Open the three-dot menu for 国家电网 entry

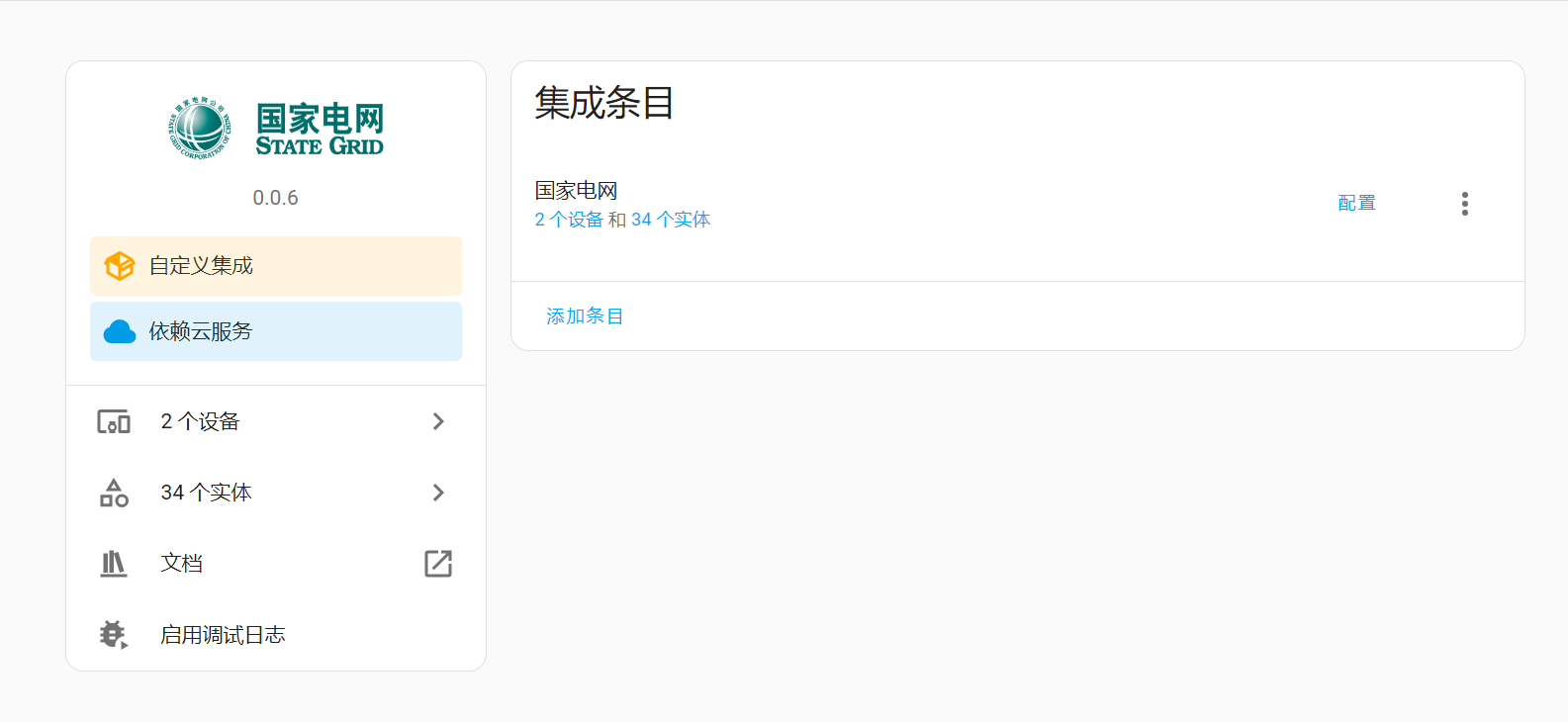point(1465,204)
